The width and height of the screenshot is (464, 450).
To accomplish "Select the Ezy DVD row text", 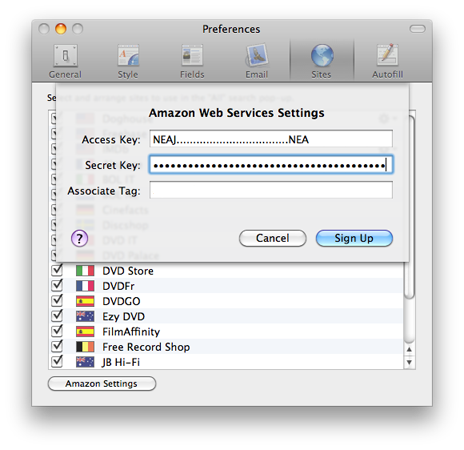I will (x=124, y=317).
